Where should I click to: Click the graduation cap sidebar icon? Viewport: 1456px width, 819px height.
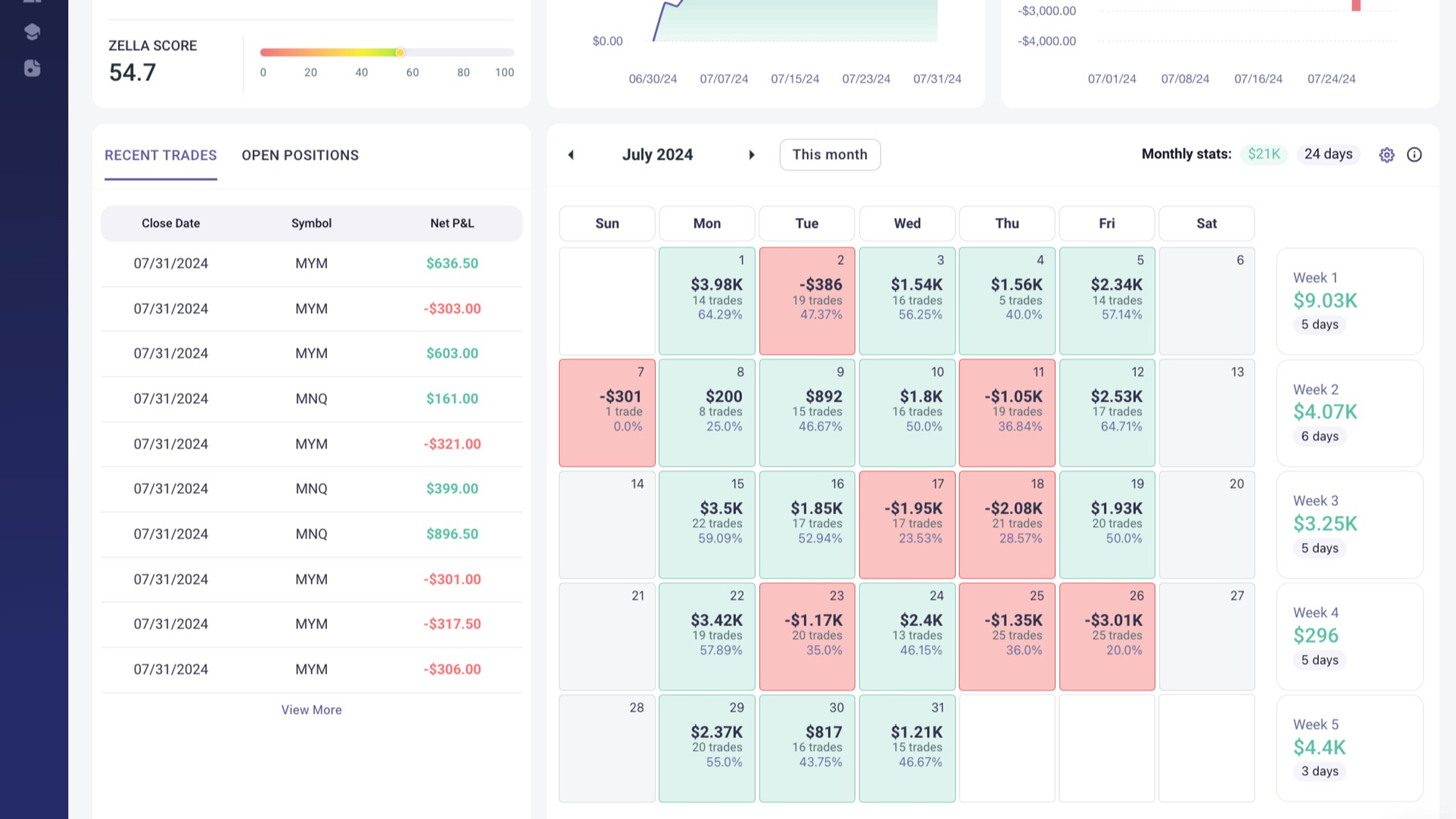[32, 32]
